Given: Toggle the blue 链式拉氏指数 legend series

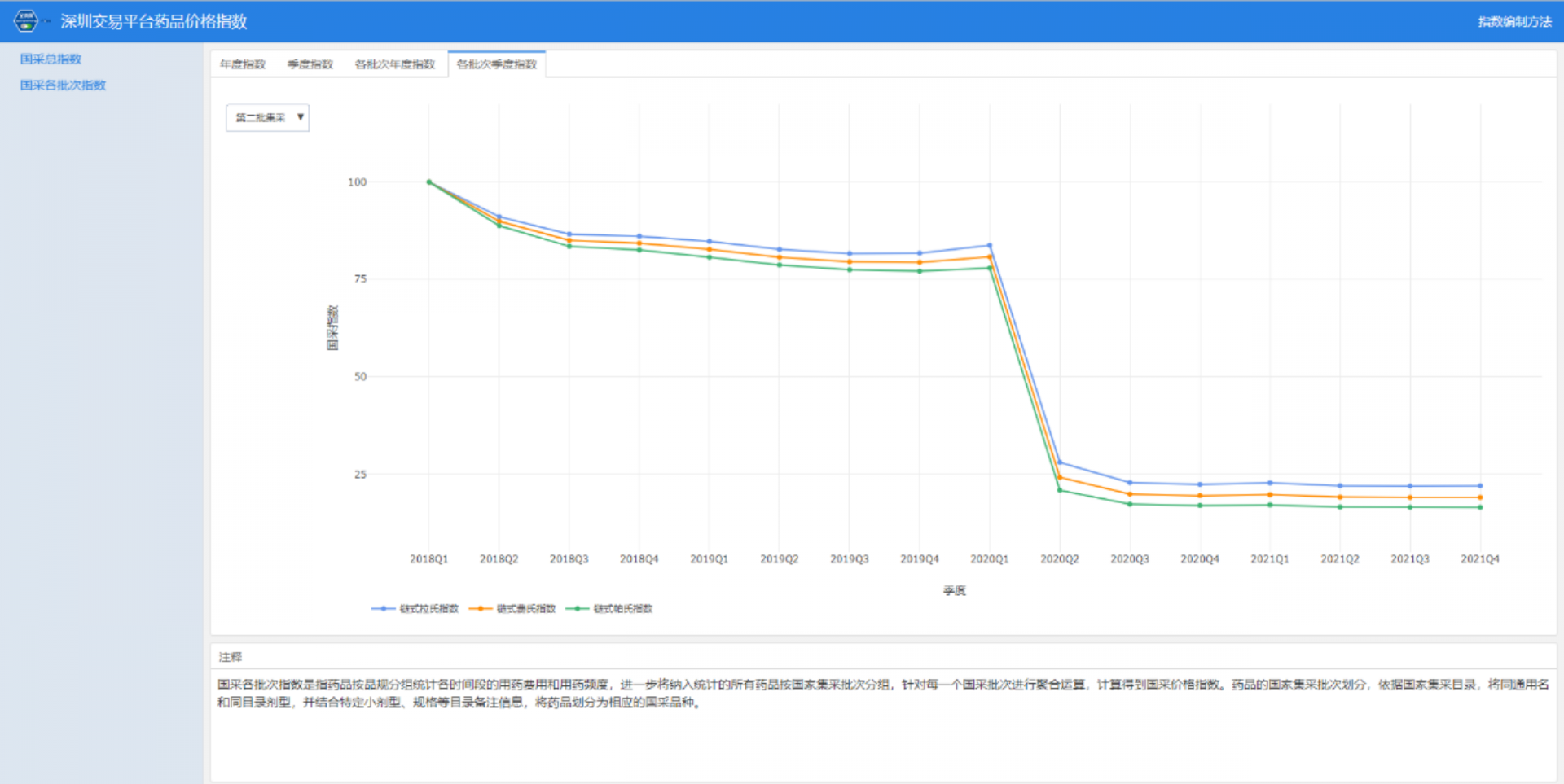Looking at the screenshot, I should click(x=415, y=608).
